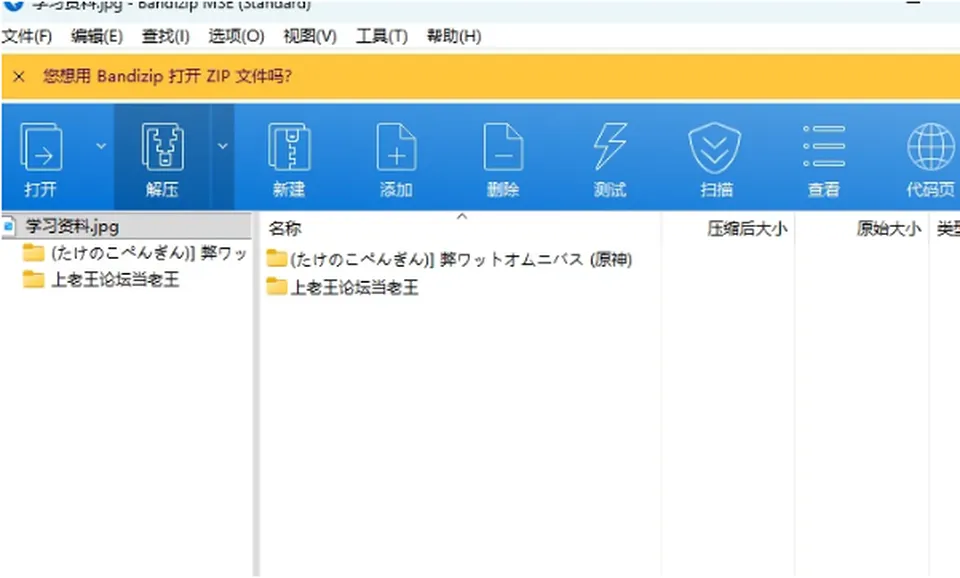This screenshot has height=578, width=960.
Task: Click the Open (打开) toolbar icon
Action: coord(40,147)
